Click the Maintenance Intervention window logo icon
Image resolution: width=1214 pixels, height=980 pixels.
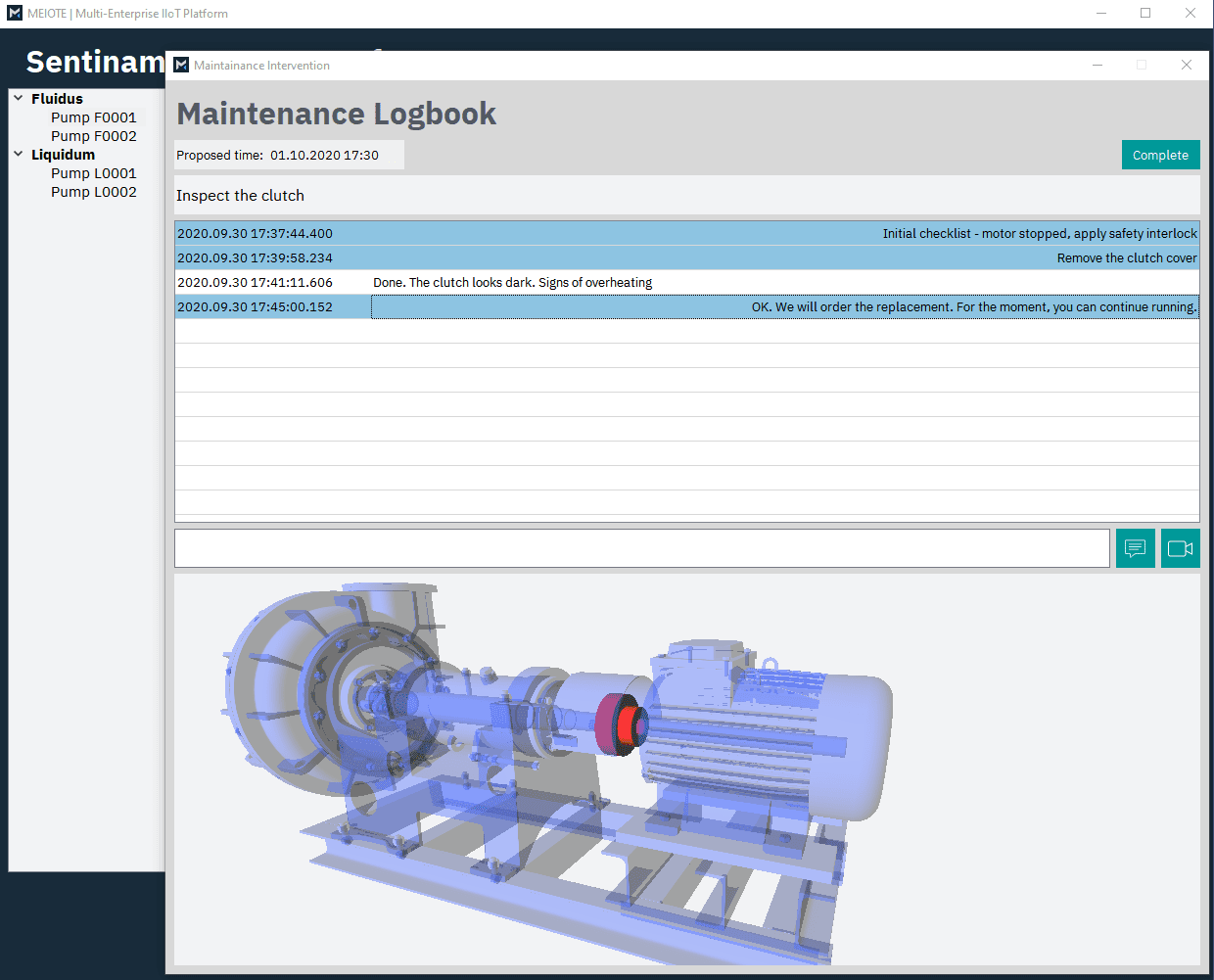coord(181,66)
